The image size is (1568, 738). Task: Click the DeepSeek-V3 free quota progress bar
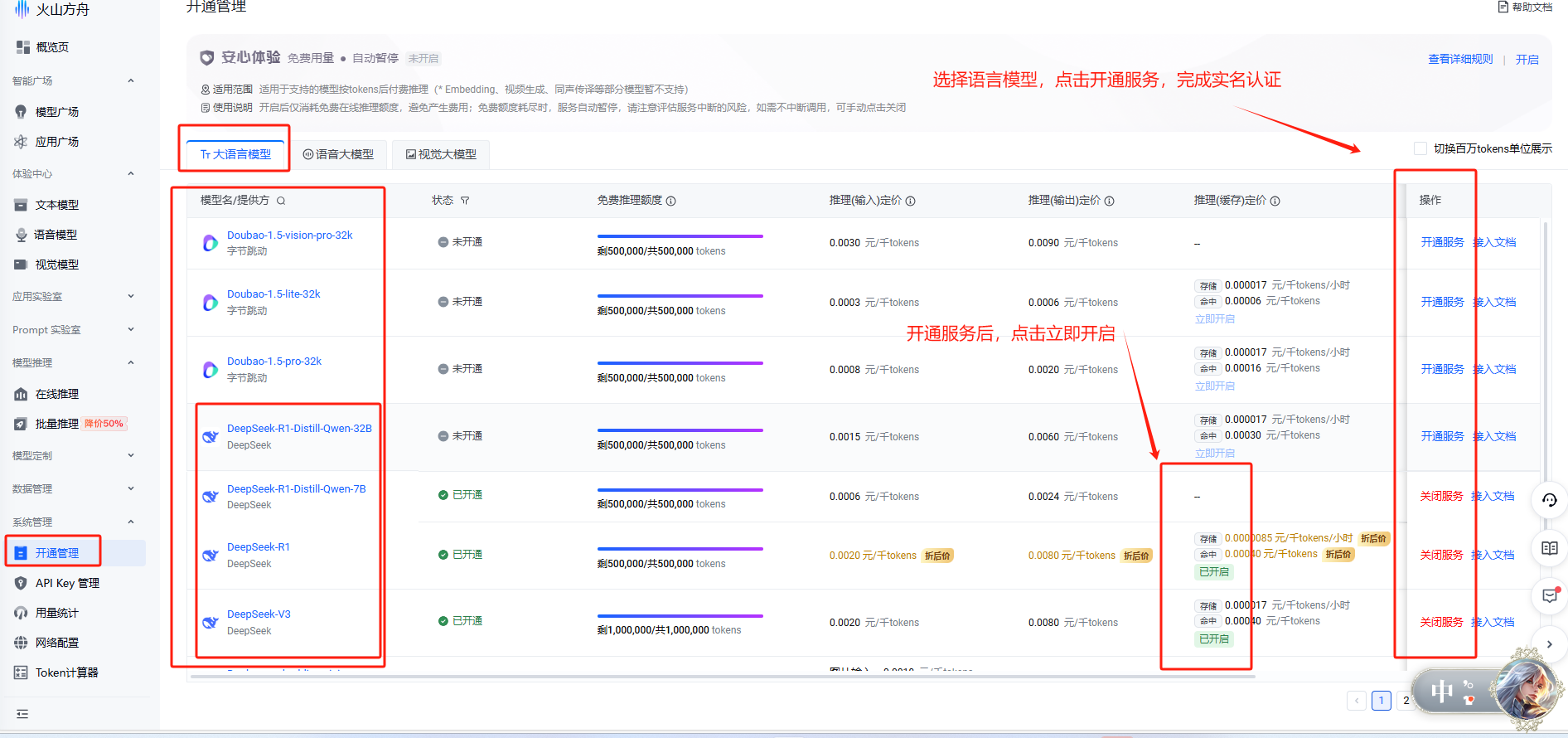pyautogui.click(x=680, y=615)
